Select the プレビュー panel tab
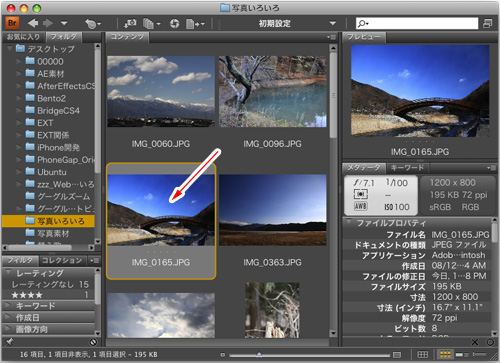 click(x=364, y=37)
